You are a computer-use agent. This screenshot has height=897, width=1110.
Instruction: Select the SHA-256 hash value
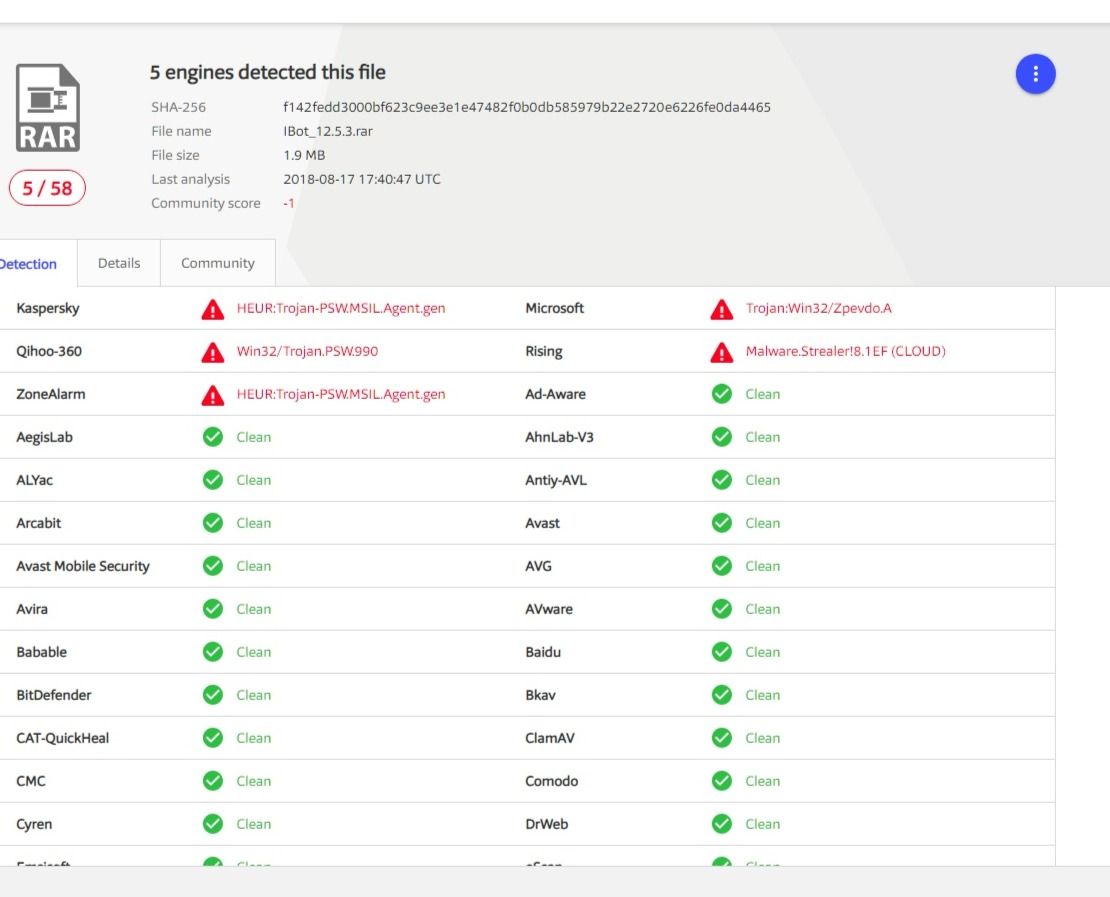(x=527, y=107)
